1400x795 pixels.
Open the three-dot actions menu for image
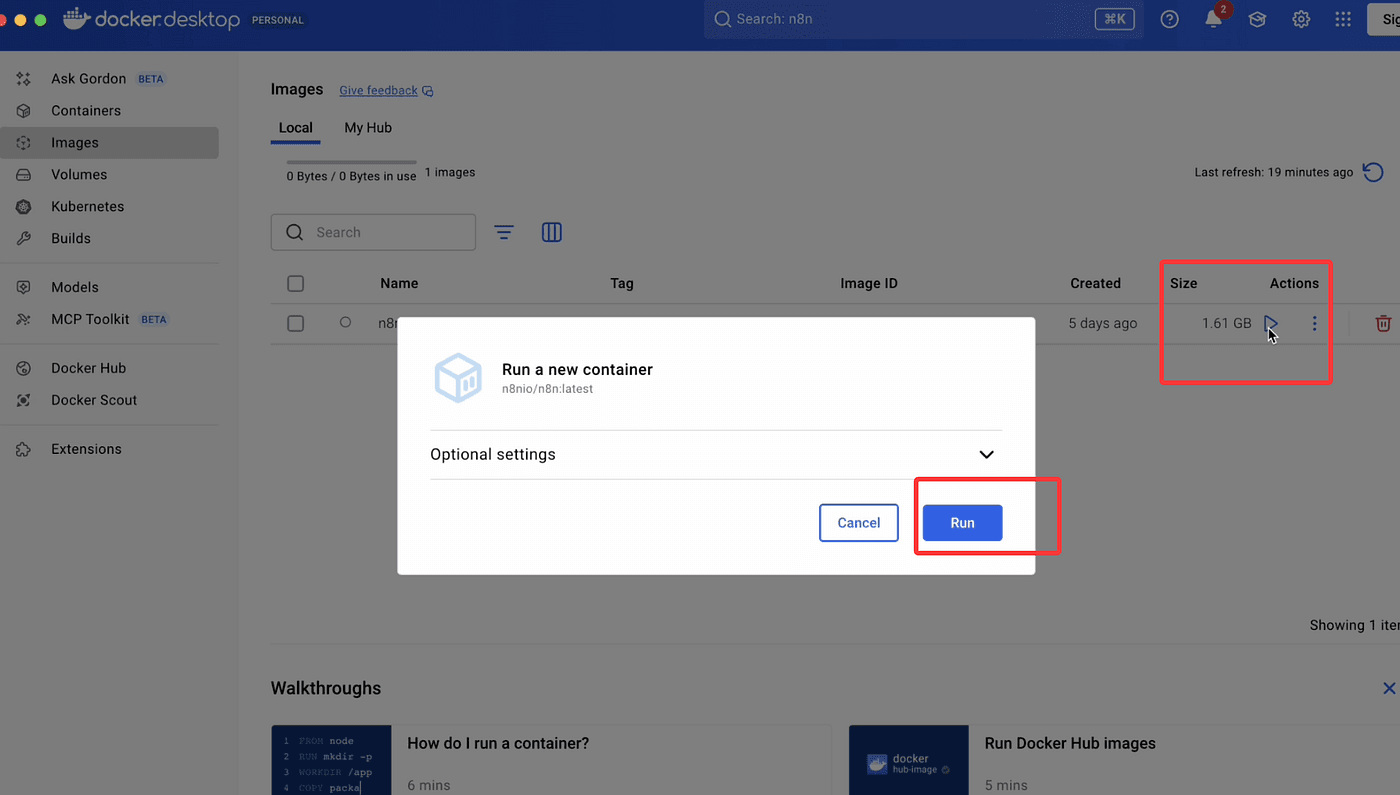(1314, 324)
